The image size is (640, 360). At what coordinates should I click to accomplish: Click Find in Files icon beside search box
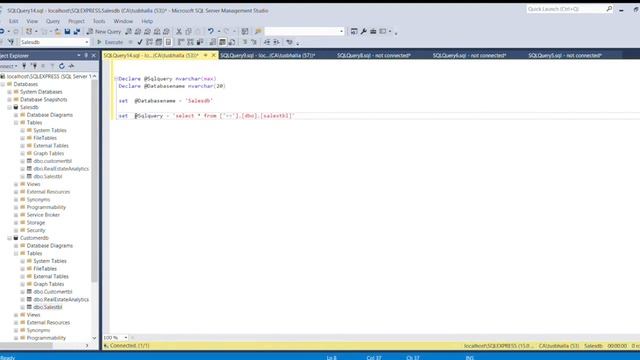[258, 31]
